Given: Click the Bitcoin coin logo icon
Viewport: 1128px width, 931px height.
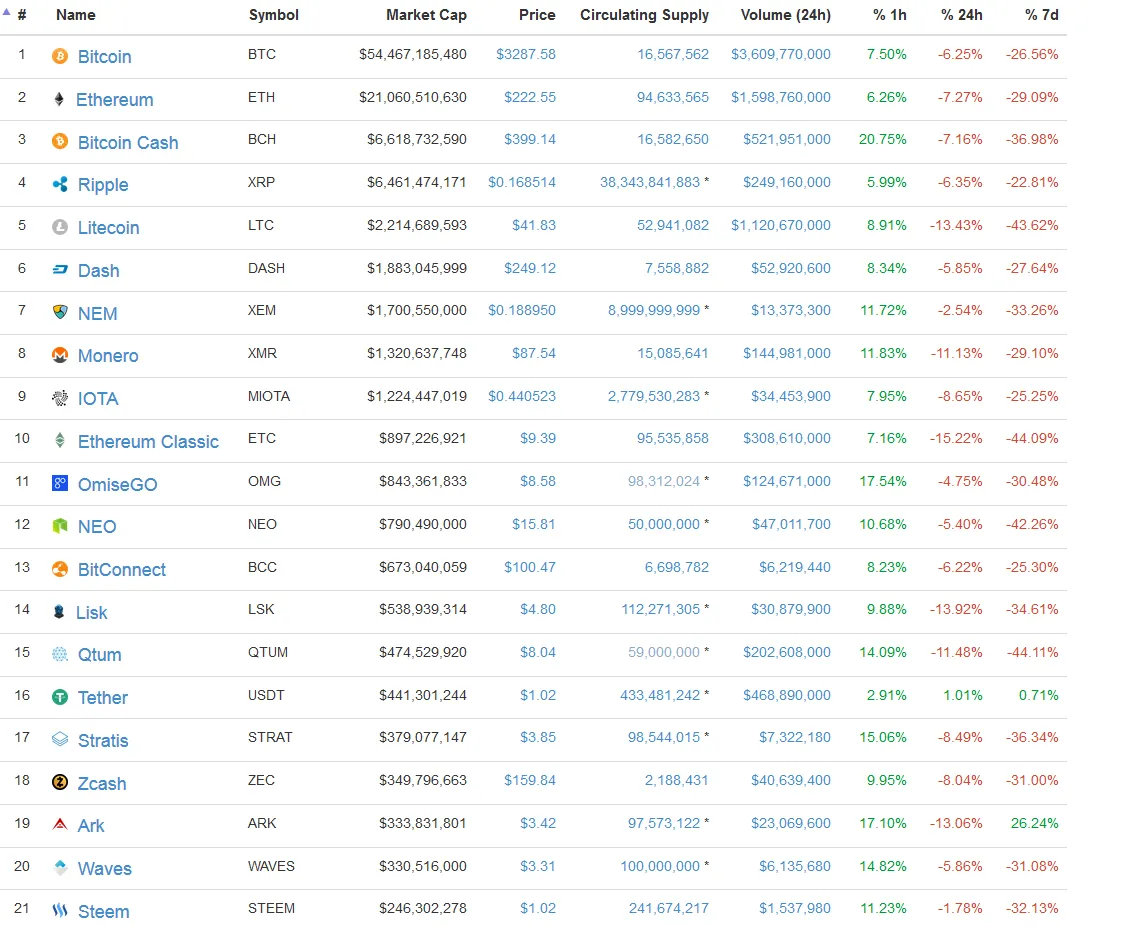Looking at the screenshot, I should (x=60, y=56).
